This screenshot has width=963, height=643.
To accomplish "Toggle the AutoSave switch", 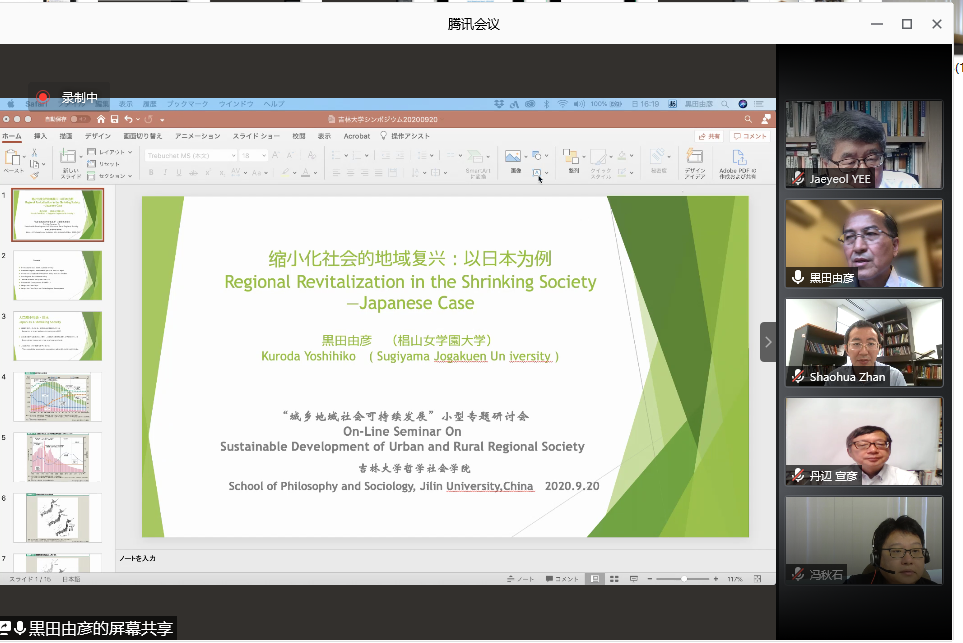I will pos(78,119).
